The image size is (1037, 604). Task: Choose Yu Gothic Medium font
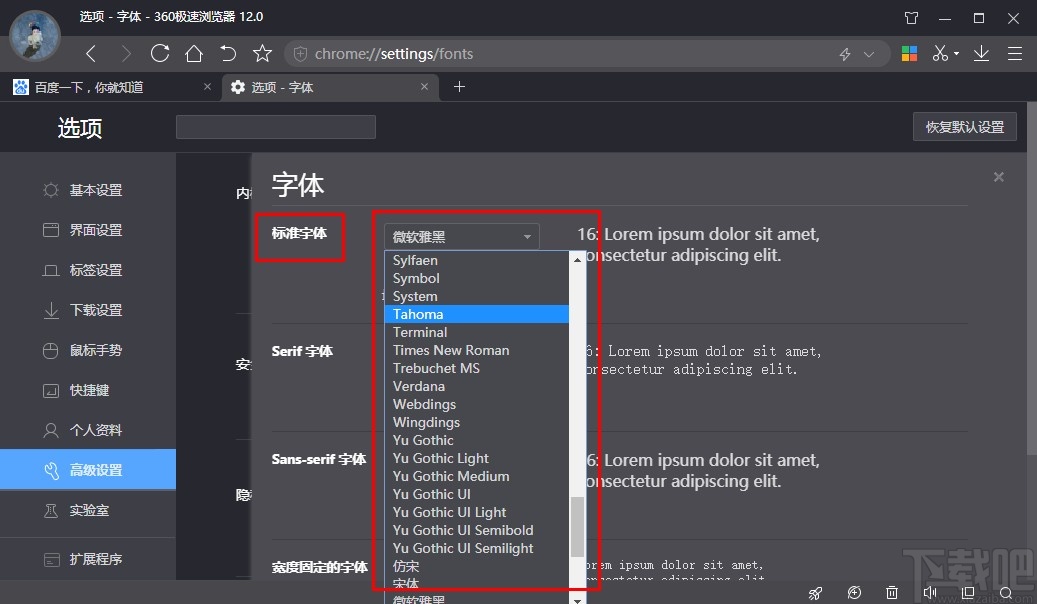pos(477,476)
